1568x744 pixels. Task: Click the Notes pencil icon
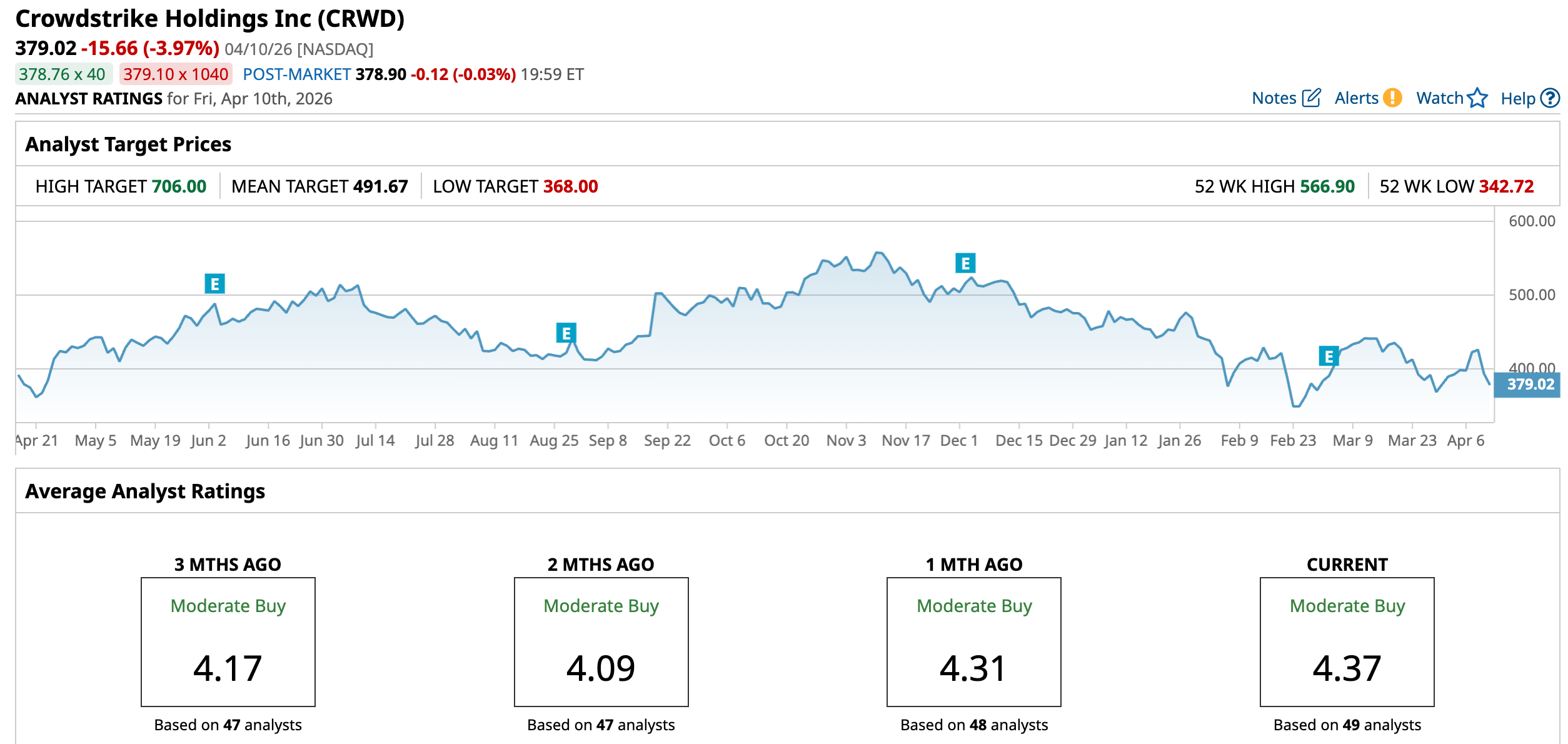pyautogui.click(x=1311, y=98)
